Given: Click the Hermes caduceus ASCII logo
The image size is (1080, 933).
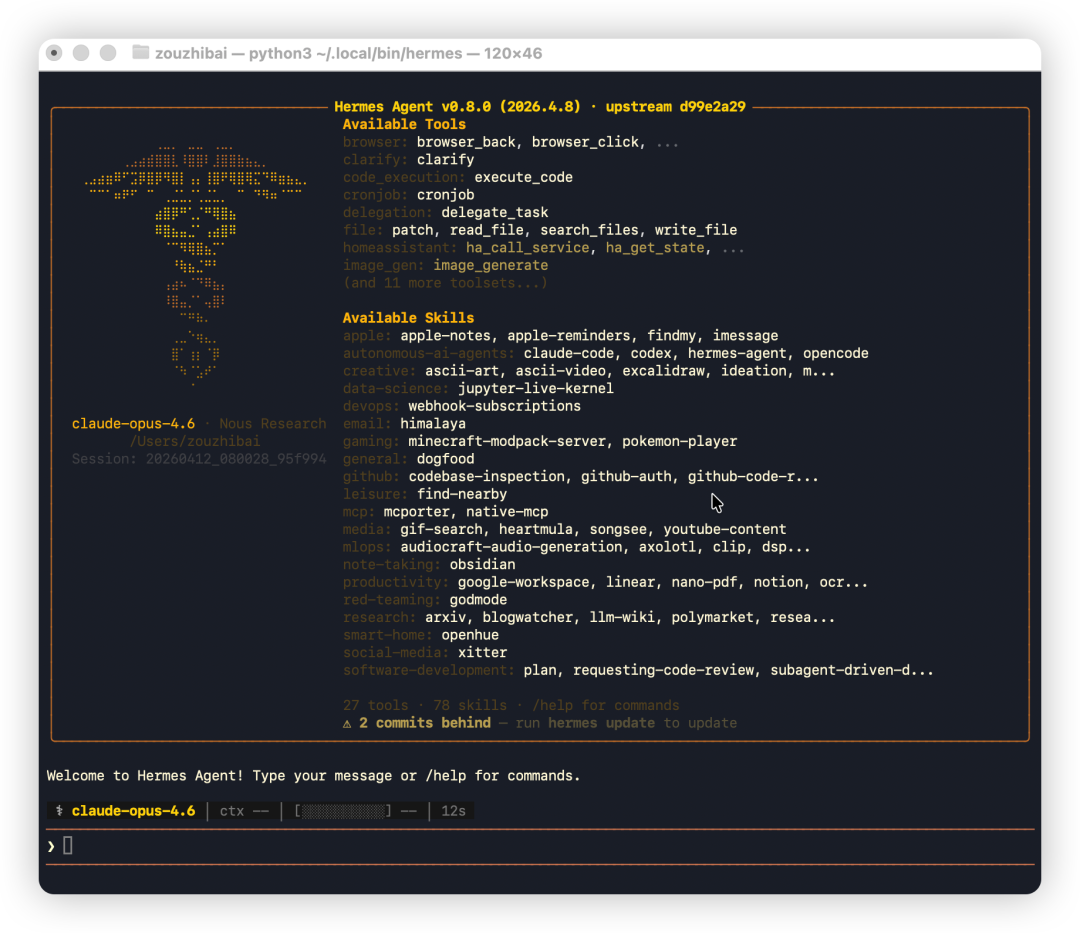Looking at the screenshot, I should [196, 264].
